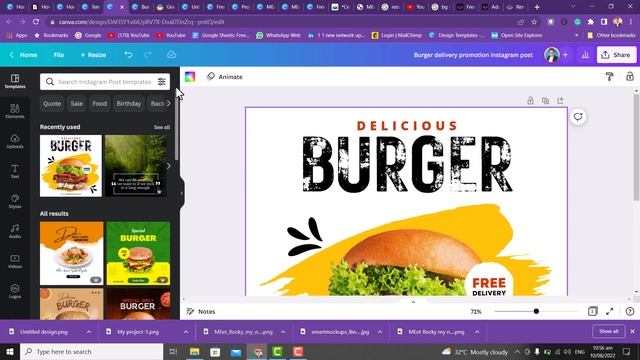
Task: Add a comment using the comment bubble icon
Action: point(578,117)
